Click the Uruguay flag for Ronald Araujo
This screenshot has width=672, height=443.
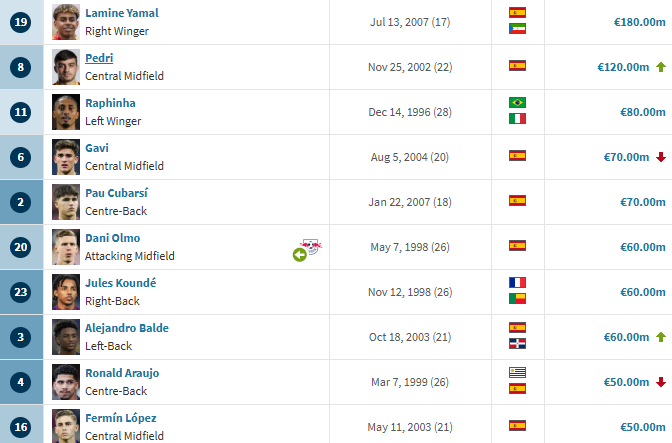(x=517, y=373)
